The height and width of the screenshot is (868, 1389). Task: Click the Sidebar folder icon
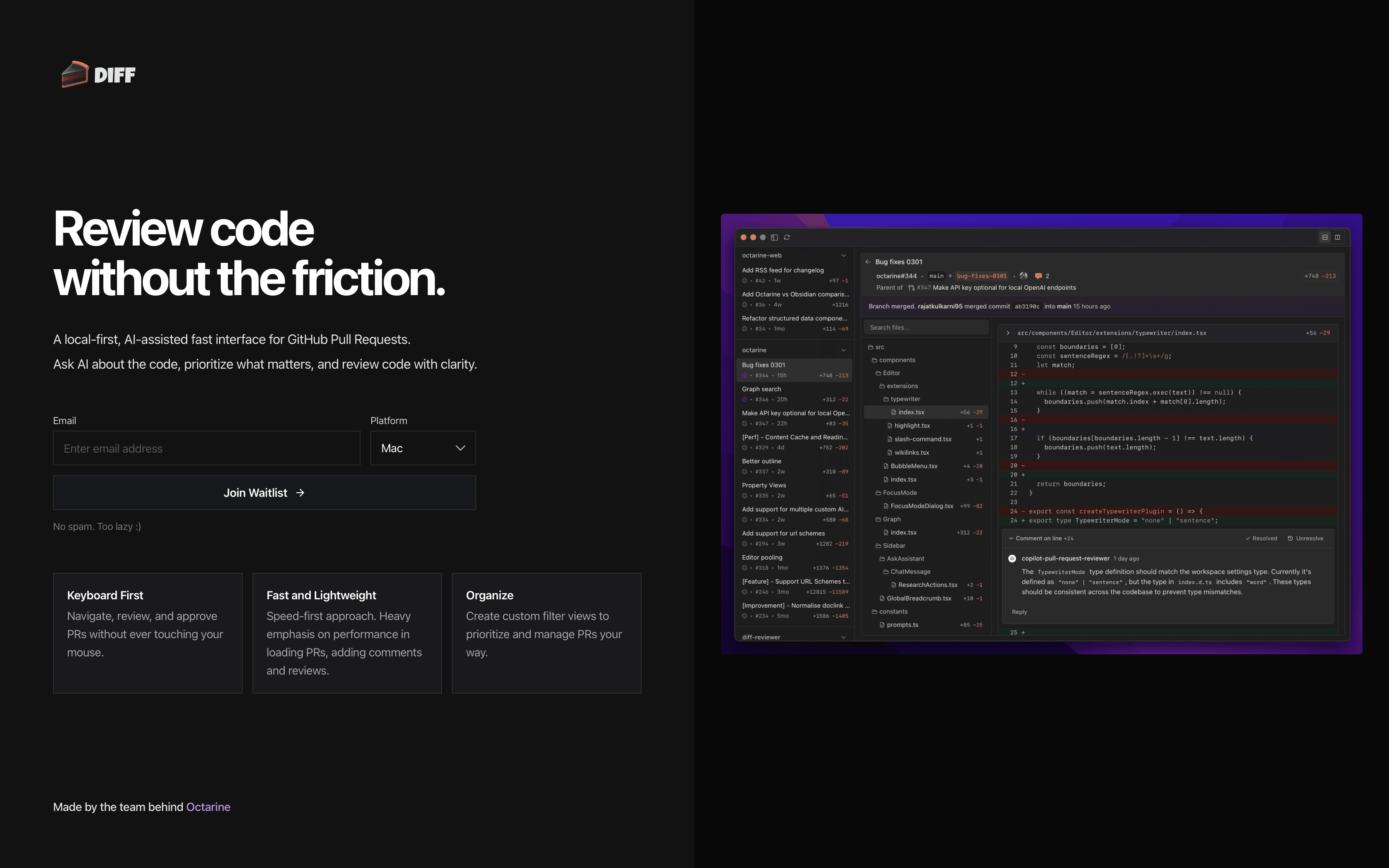(x=878, y=546)
